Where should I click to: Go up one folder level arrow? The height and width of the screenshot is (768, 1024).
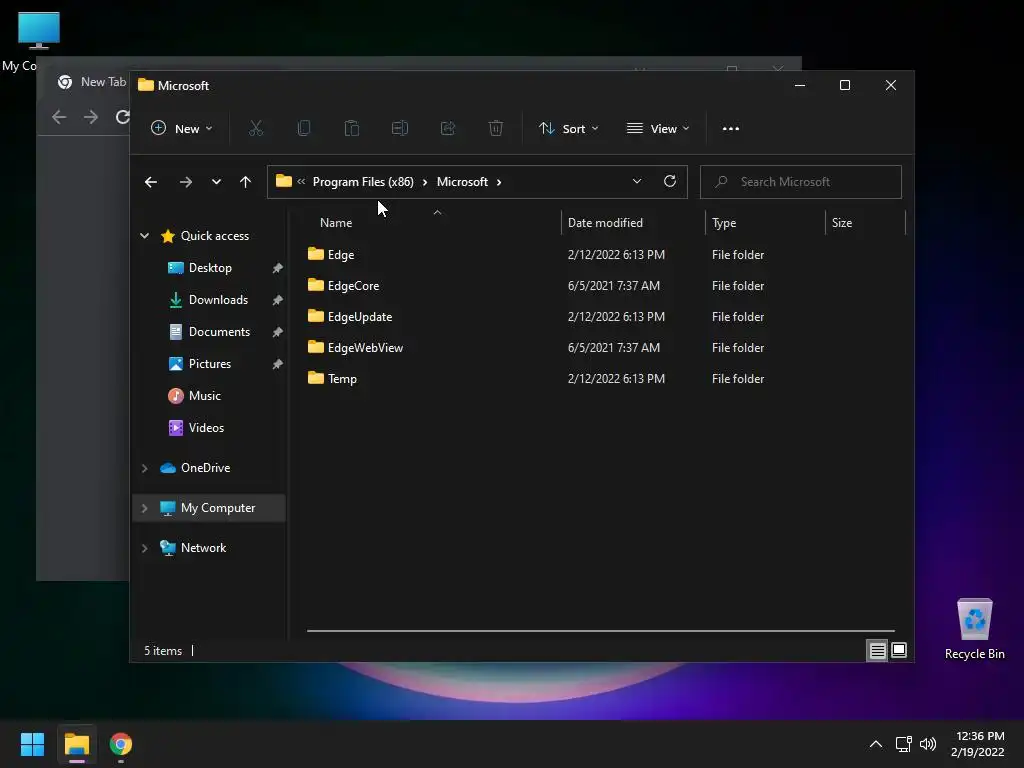246,182
